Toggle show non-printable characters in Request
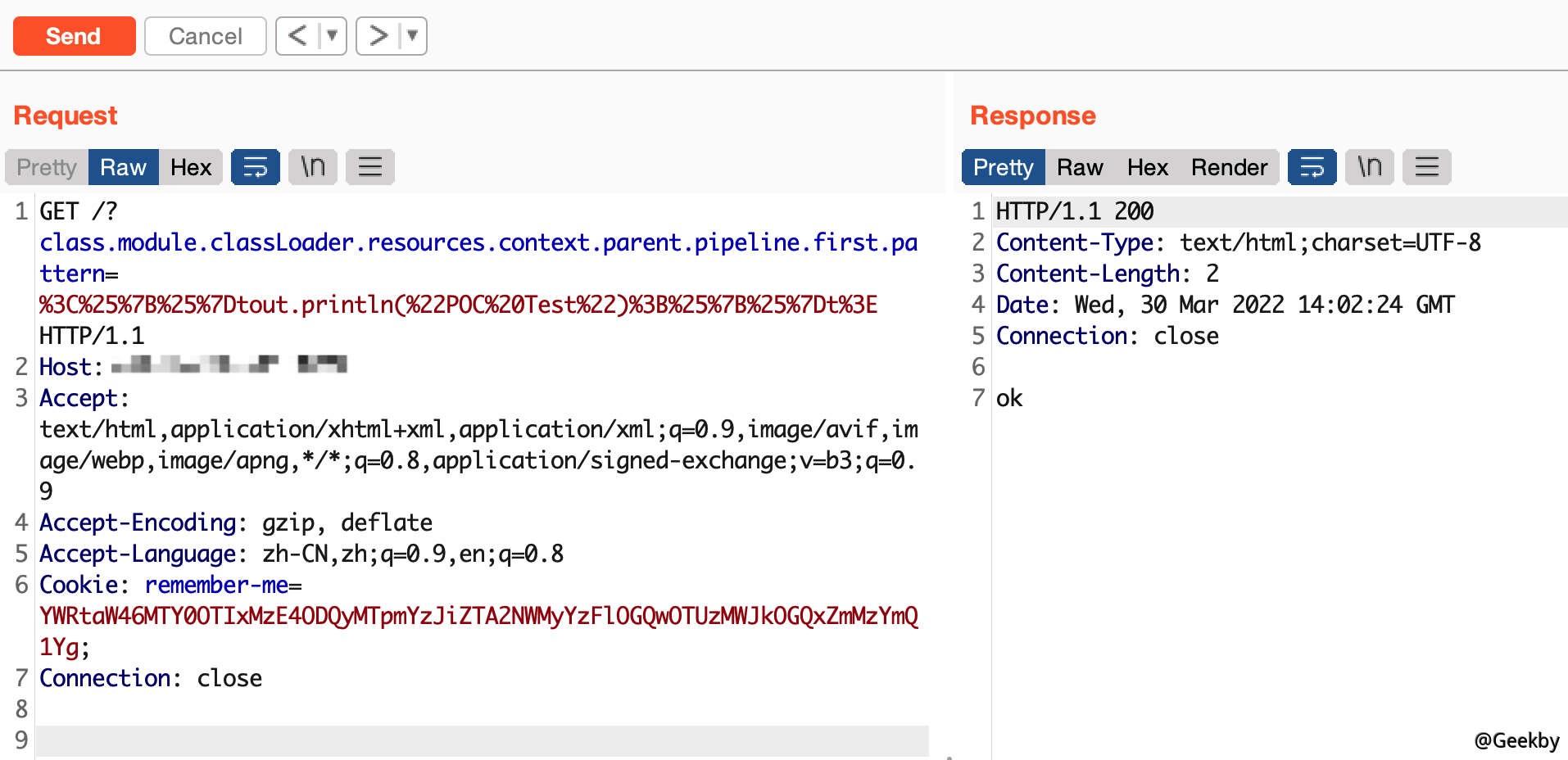This screenshot has width=1568, height=760. click(x=313, y=167)
